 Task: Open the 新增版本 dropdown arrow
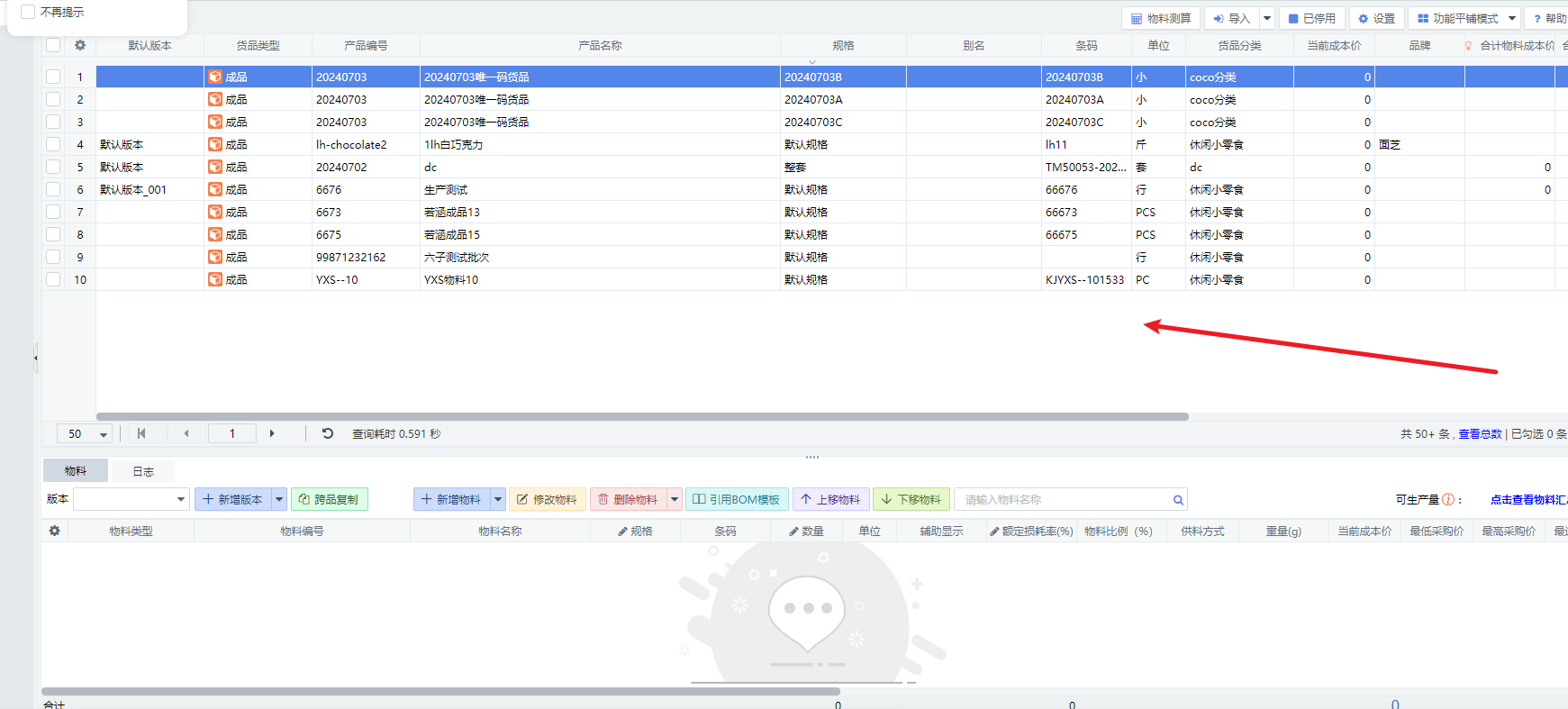[279, 499]
